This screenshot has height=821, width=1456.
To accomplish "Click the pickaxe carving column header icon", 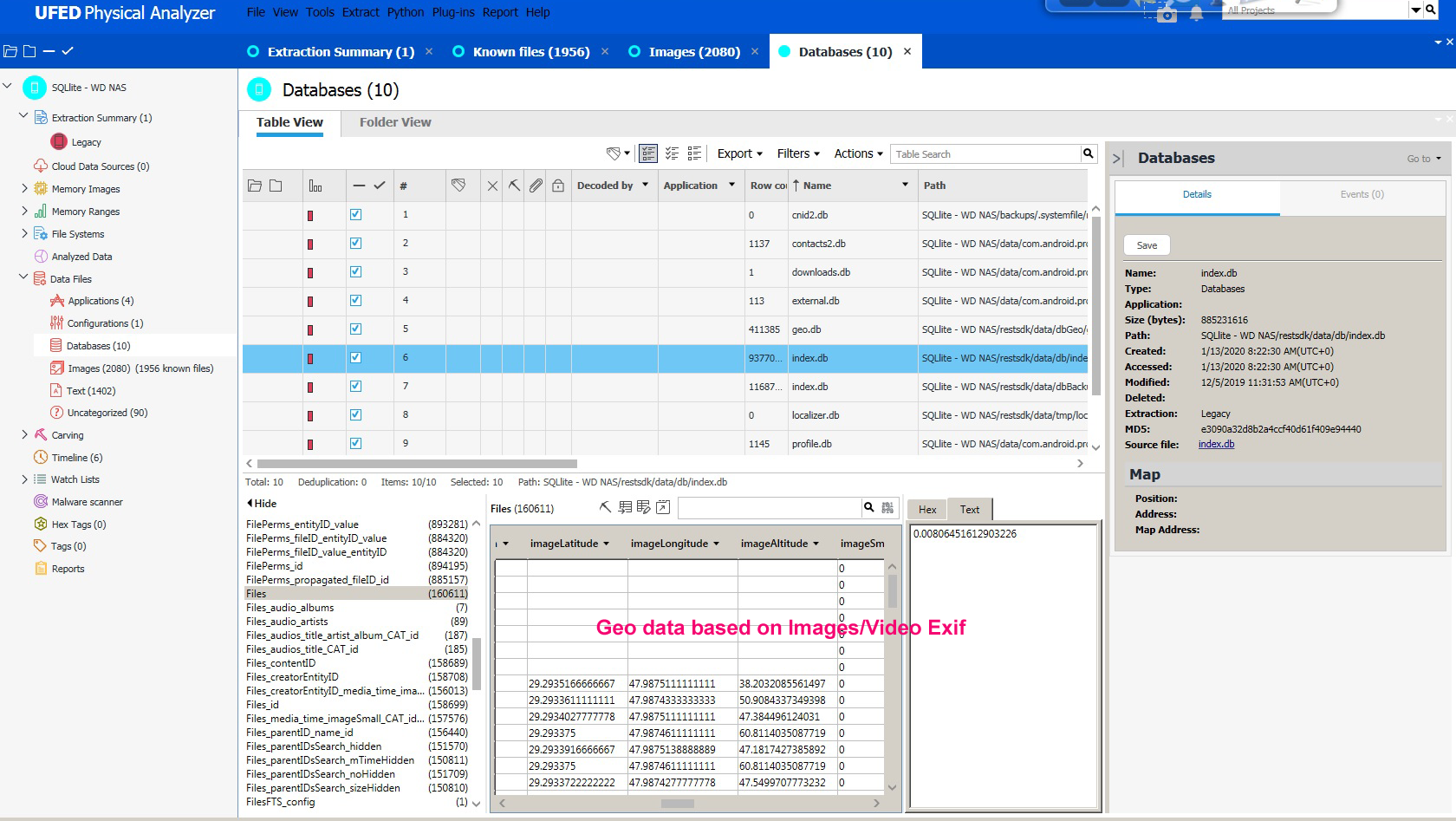I will 514,186.
